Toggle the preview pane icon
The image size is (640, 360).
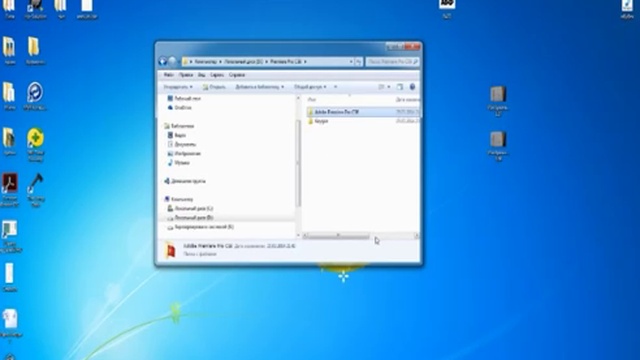(400, 87)
